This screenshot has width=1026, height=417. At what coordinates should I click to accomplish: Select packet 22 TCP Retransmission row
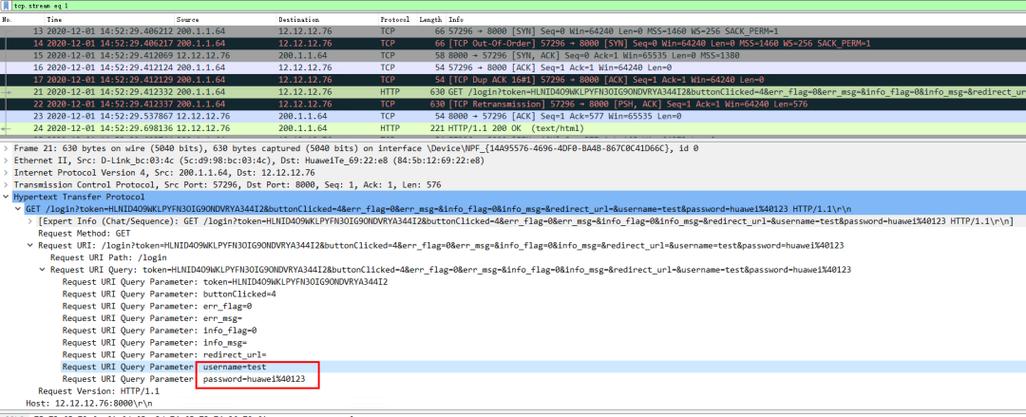pos(513,104)
